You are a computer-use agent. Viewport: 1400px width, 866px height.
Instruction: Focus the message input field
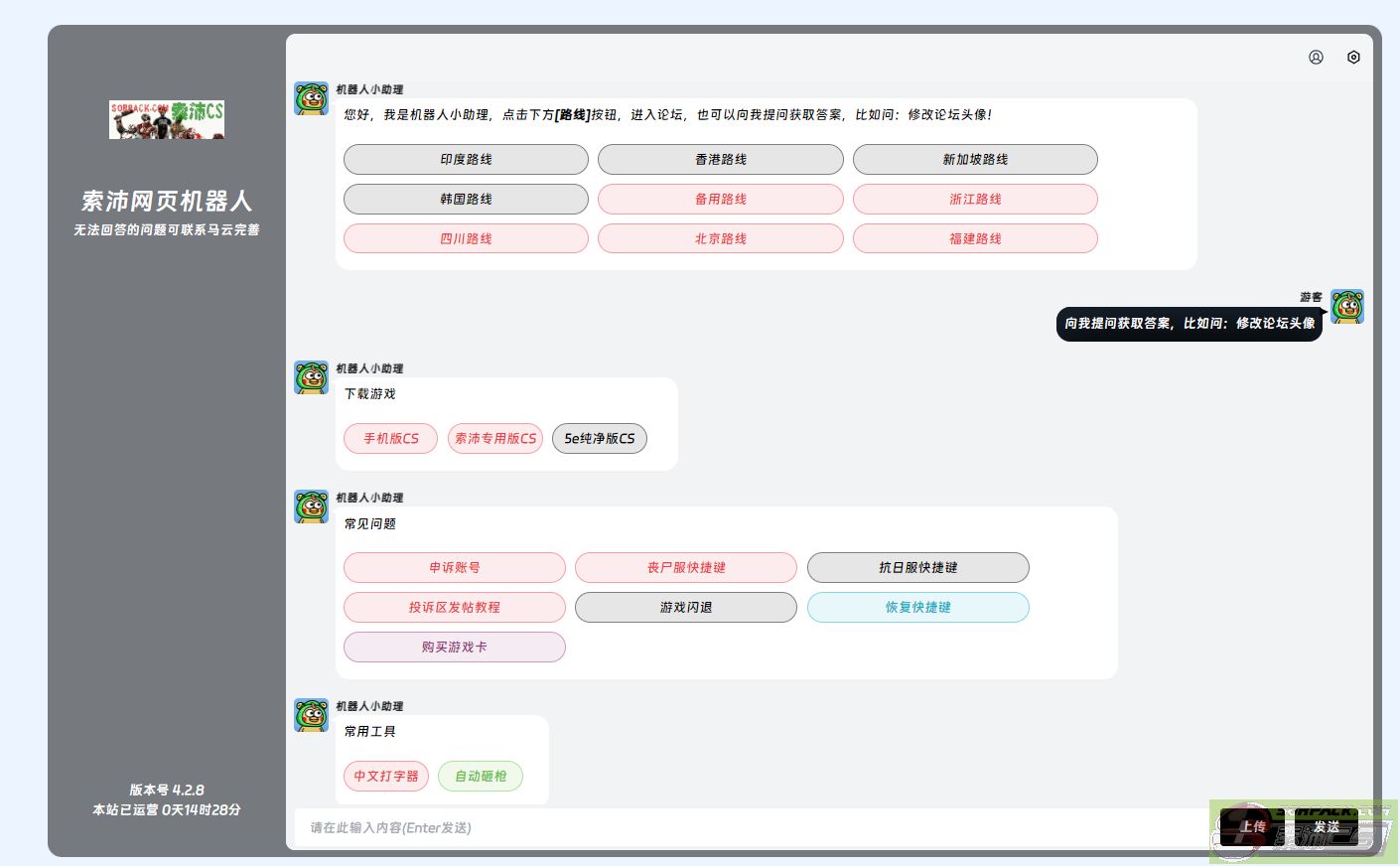coord(745,828)
